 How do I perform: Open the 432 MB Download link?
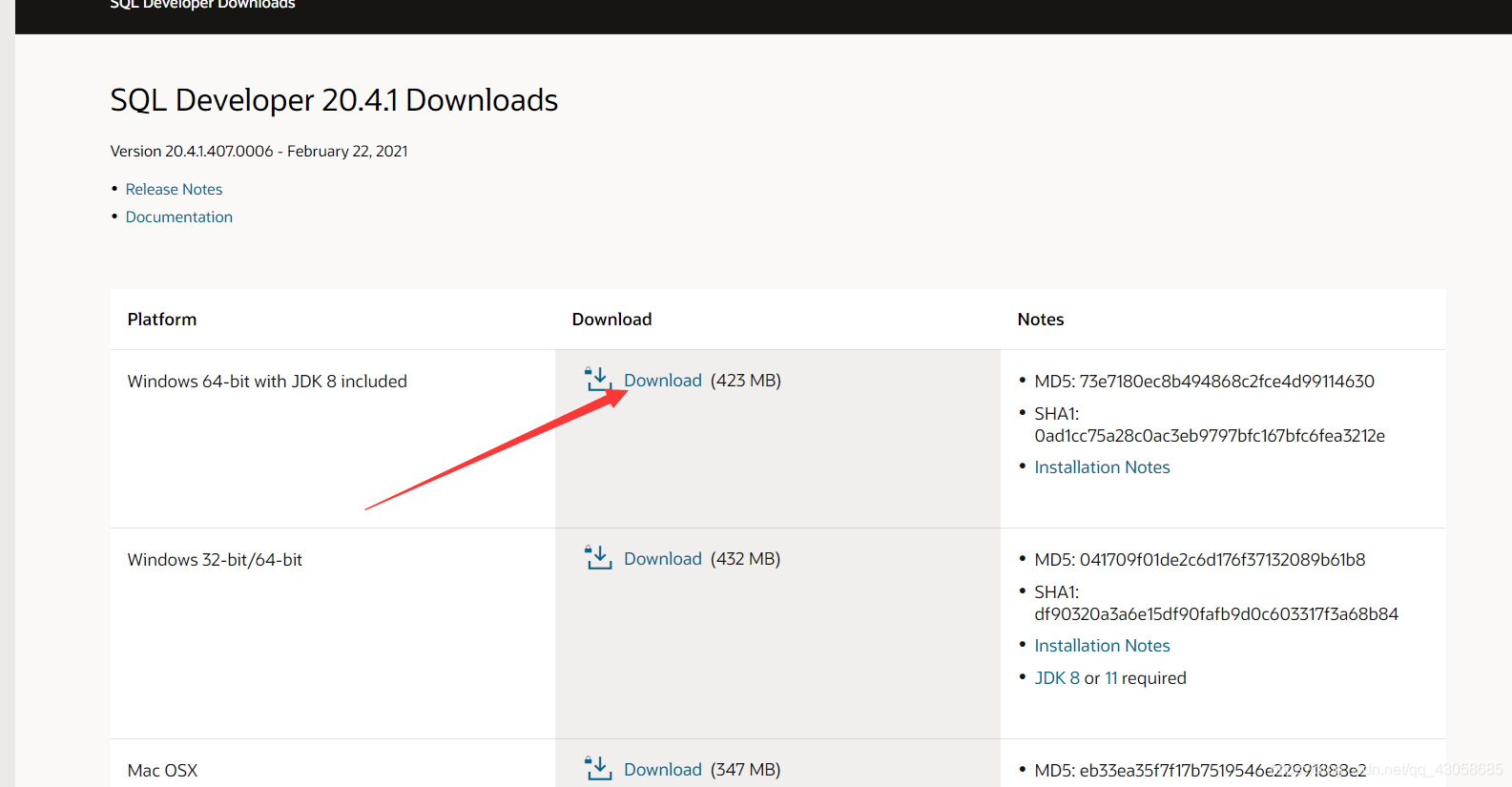[x=663, y=559]
